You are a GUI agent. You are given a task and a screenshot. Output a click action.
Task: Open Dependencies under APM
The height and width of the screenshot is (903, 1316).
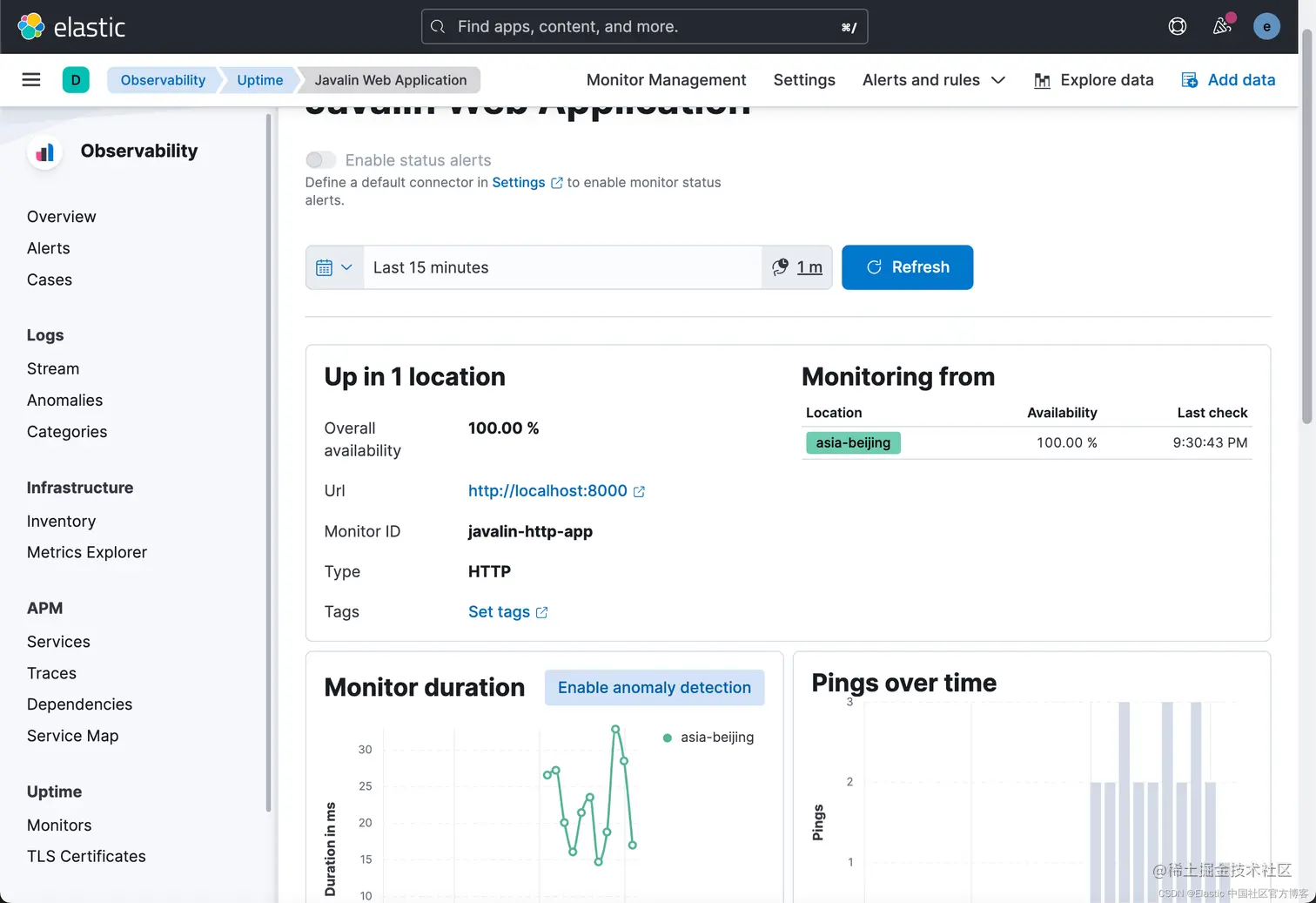80,704
